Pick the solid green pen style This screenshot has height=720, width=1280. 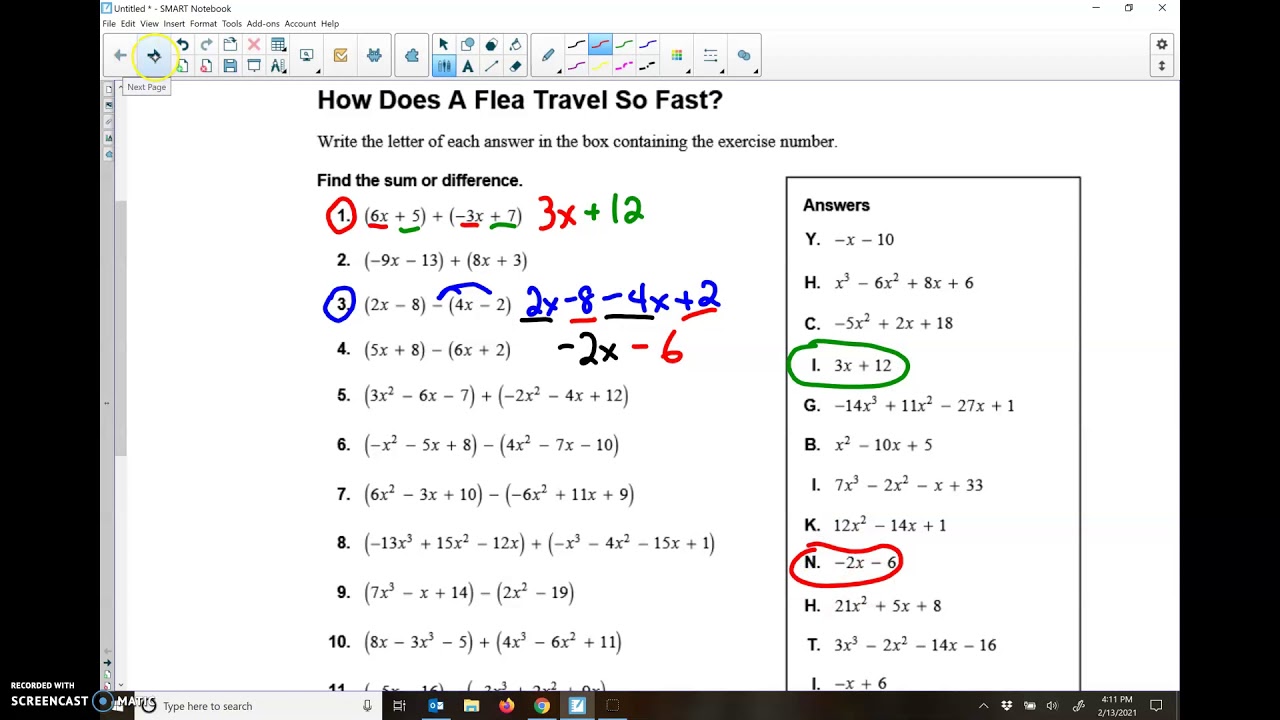tap(624, 44)
